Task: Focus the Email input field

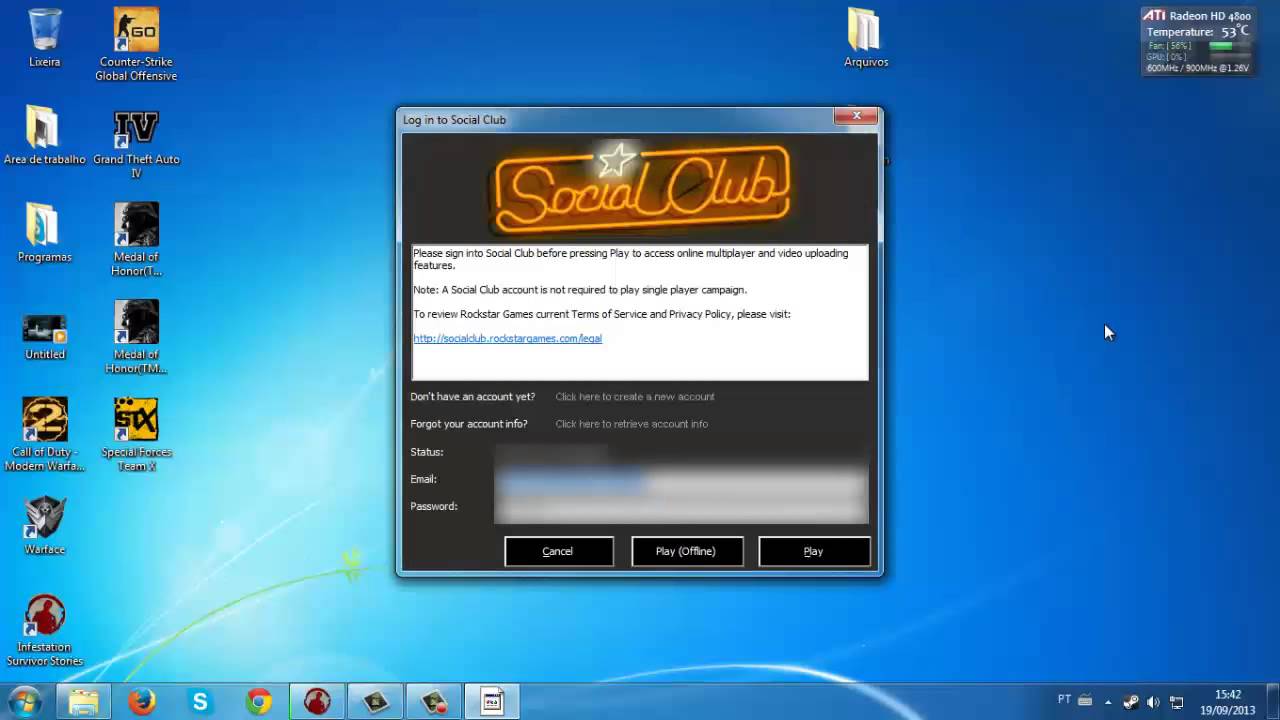Action: [681, 481]
